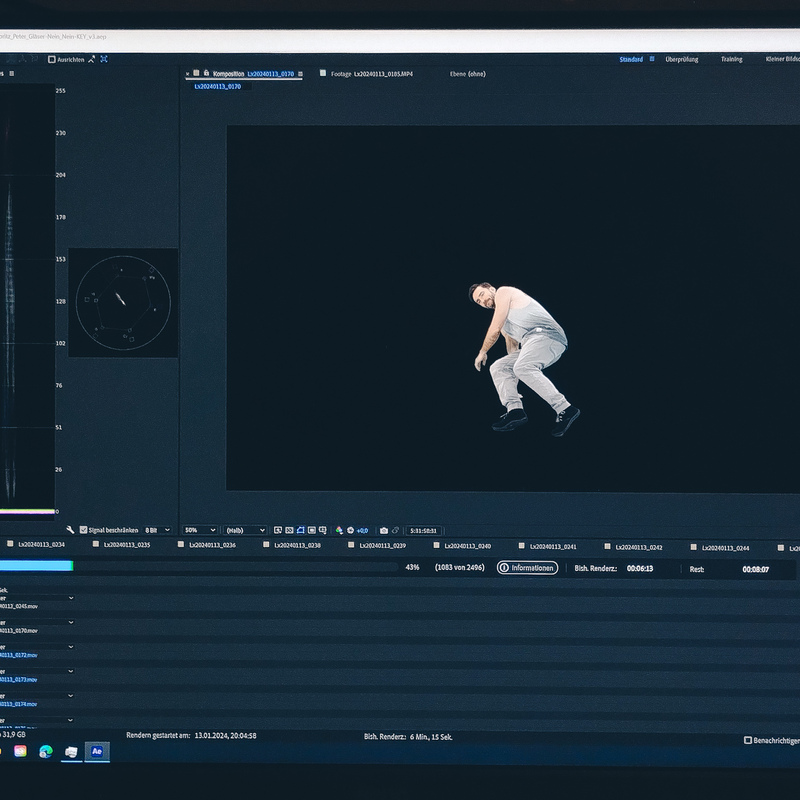Screen dimensions: 800x800
Task: Open the Lx20240113_0244 timeline tab
Action: click(x=726, y=548)
